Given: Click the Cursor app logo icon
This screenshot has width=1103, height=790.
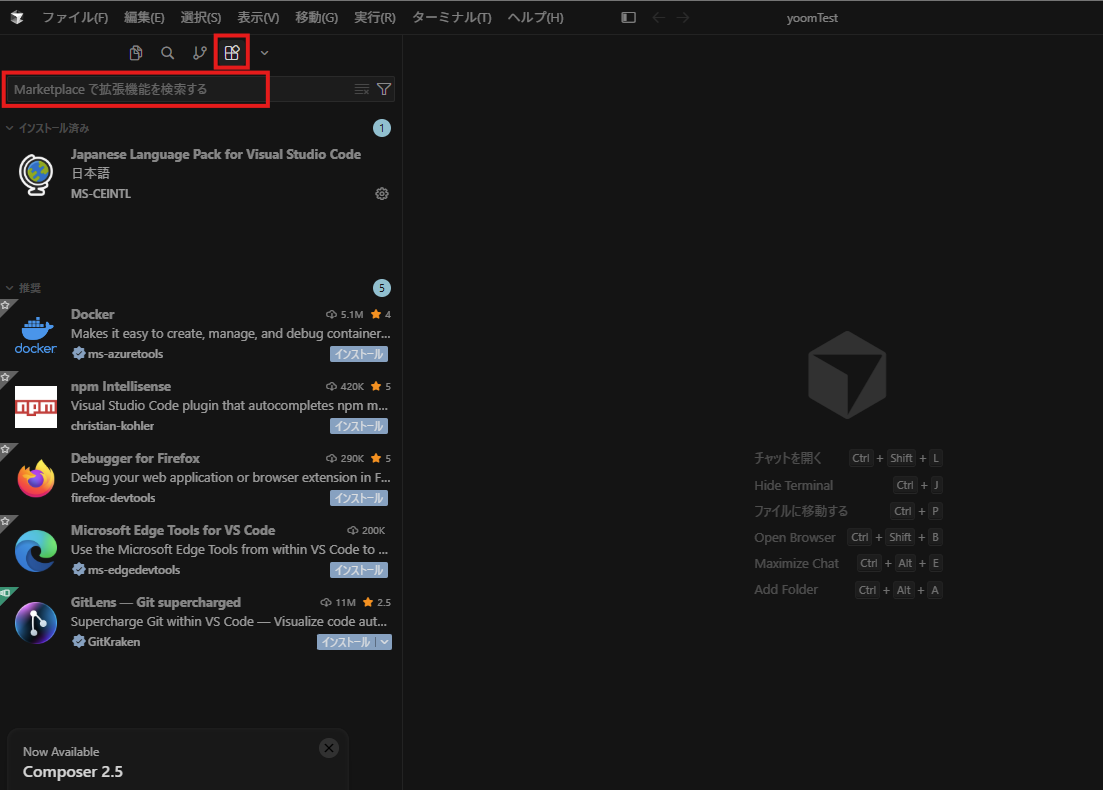Looking at the screenshot, I should (17, 18).
